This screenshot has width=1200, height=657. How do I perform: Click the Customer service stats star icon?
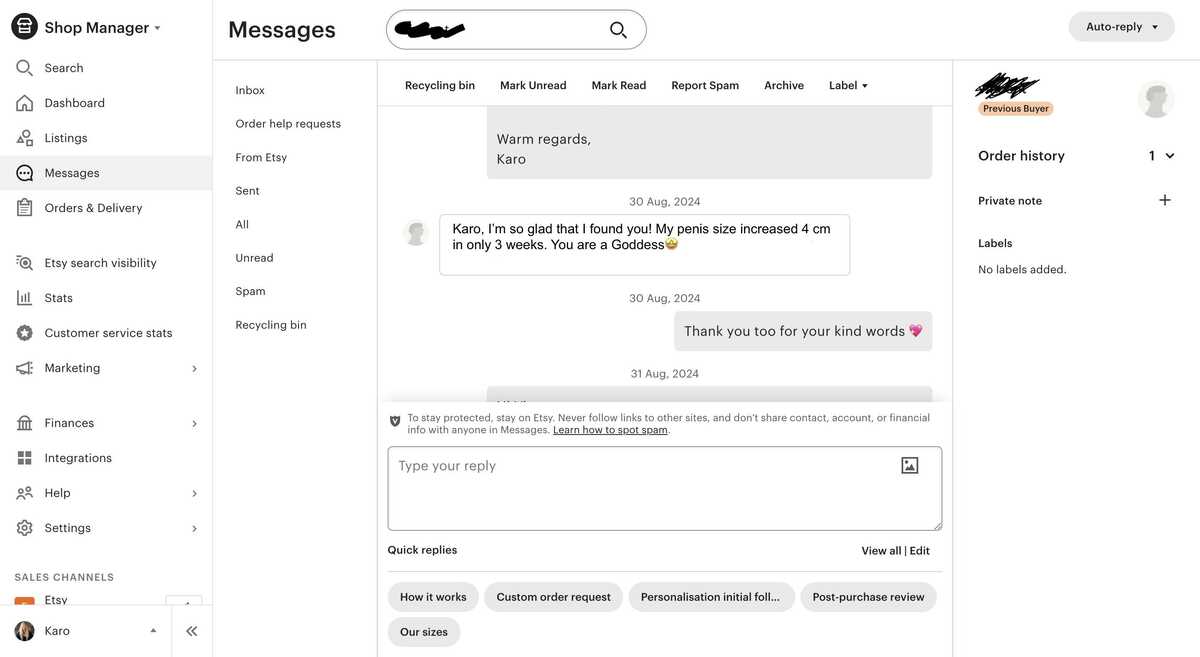click(25, 333)
